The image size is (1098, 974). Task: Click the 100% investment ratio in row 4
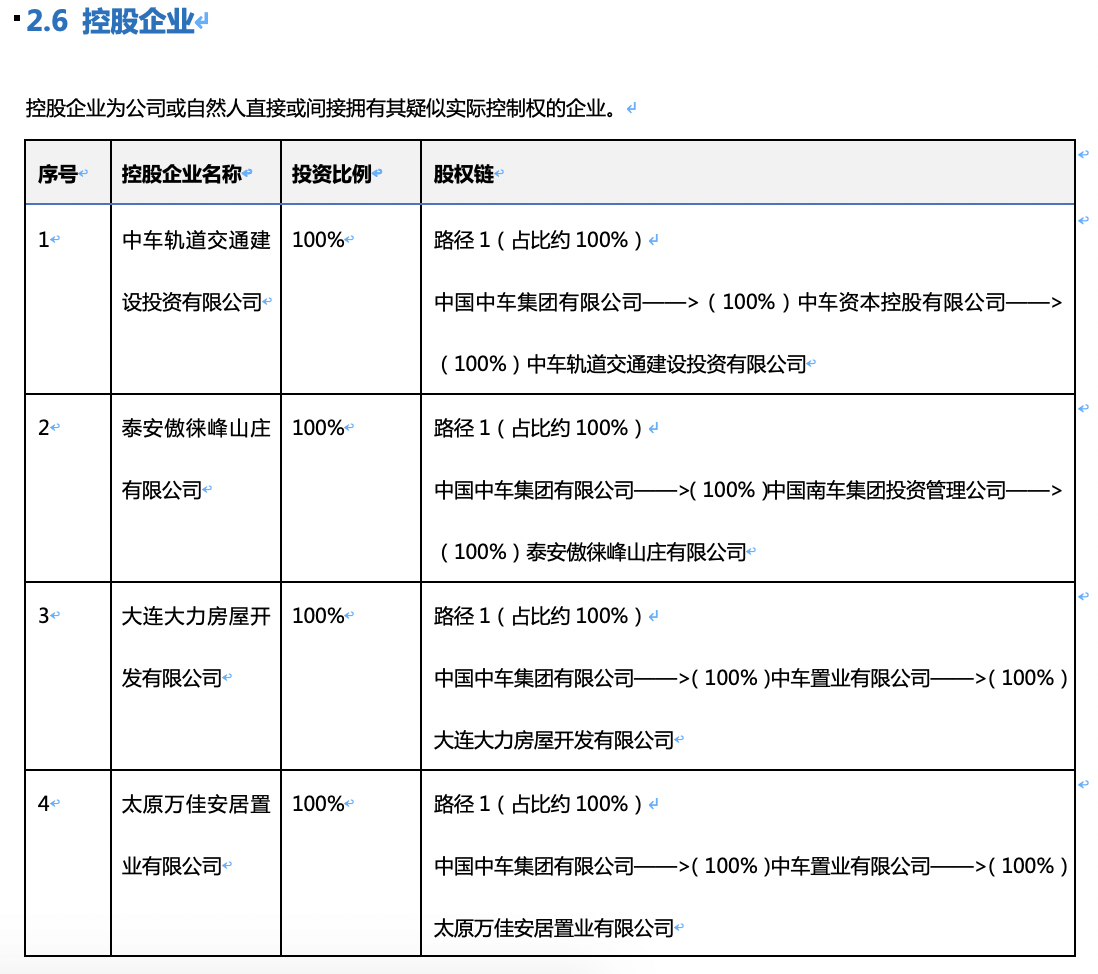click(x=318, y=804)
